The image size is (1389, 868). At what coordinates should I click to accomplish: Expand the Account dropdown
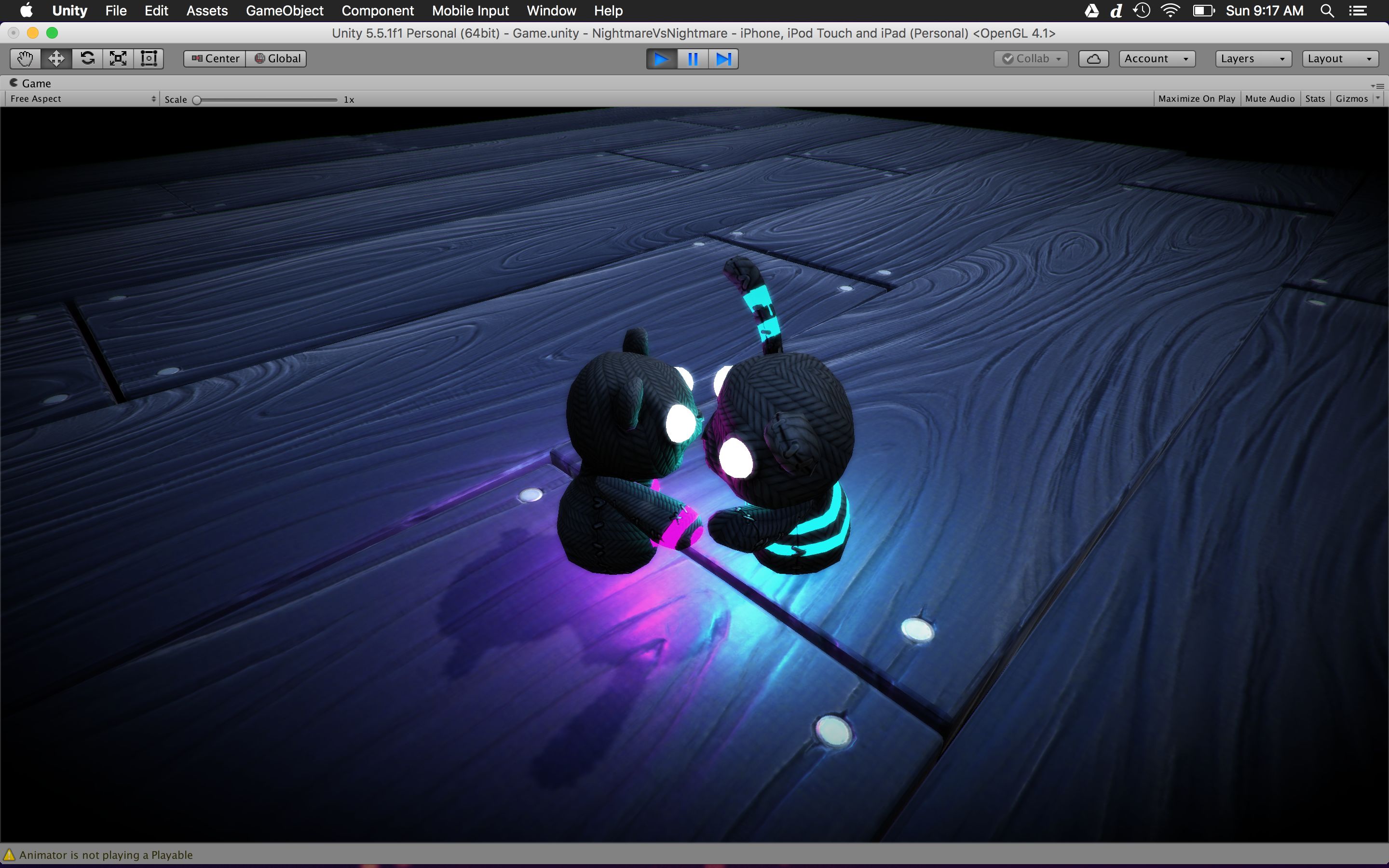click(x=1156, y=58)
